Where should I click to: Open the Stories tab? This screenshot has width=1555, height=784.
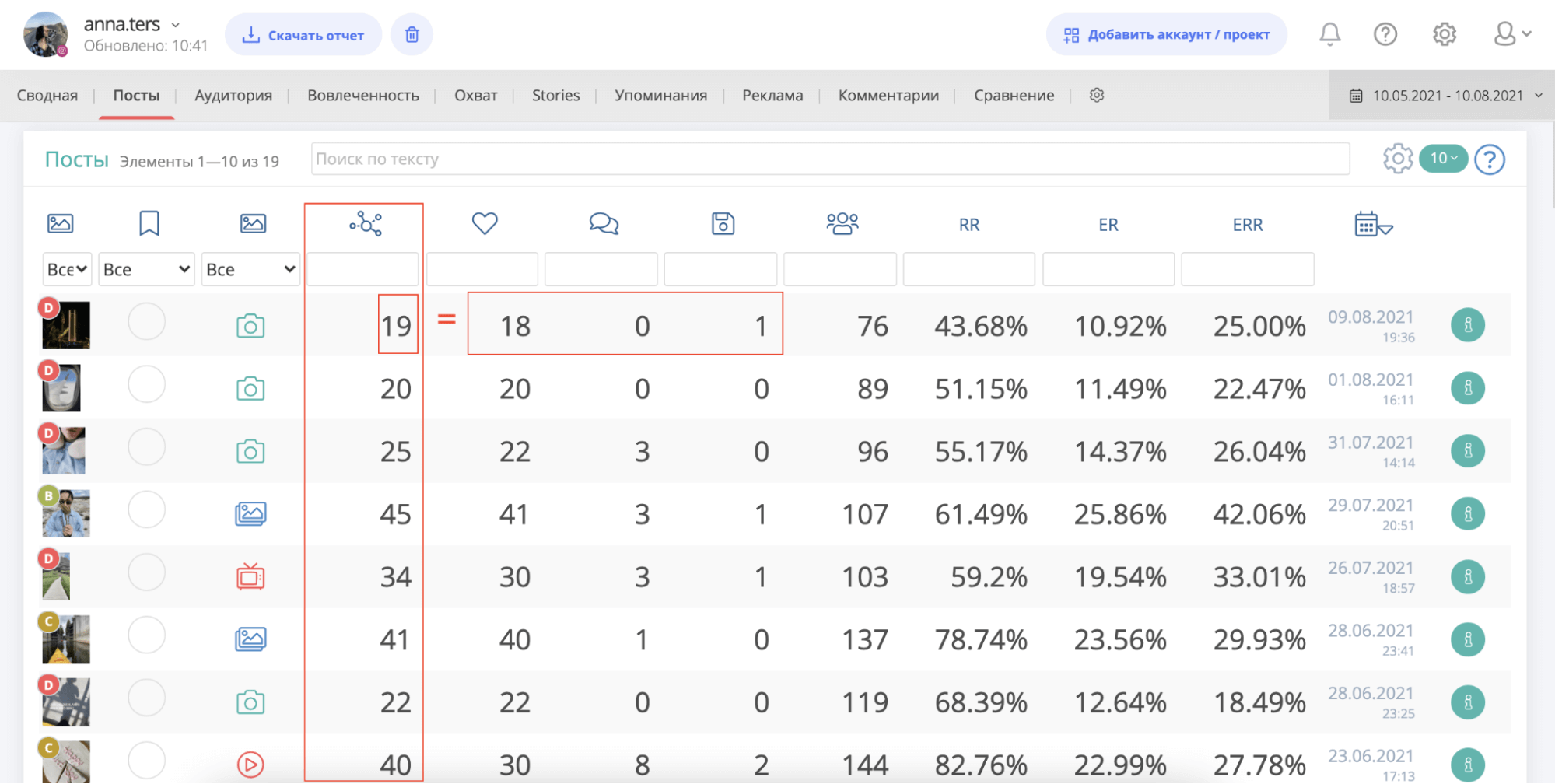(x=555, y=96)
